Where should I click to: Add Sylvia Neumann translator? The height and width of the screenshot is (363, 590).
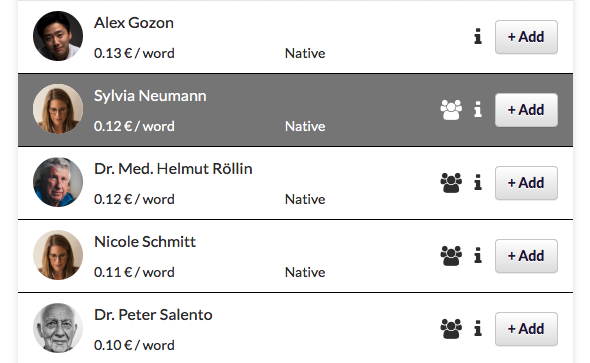(x=526, y=110)
